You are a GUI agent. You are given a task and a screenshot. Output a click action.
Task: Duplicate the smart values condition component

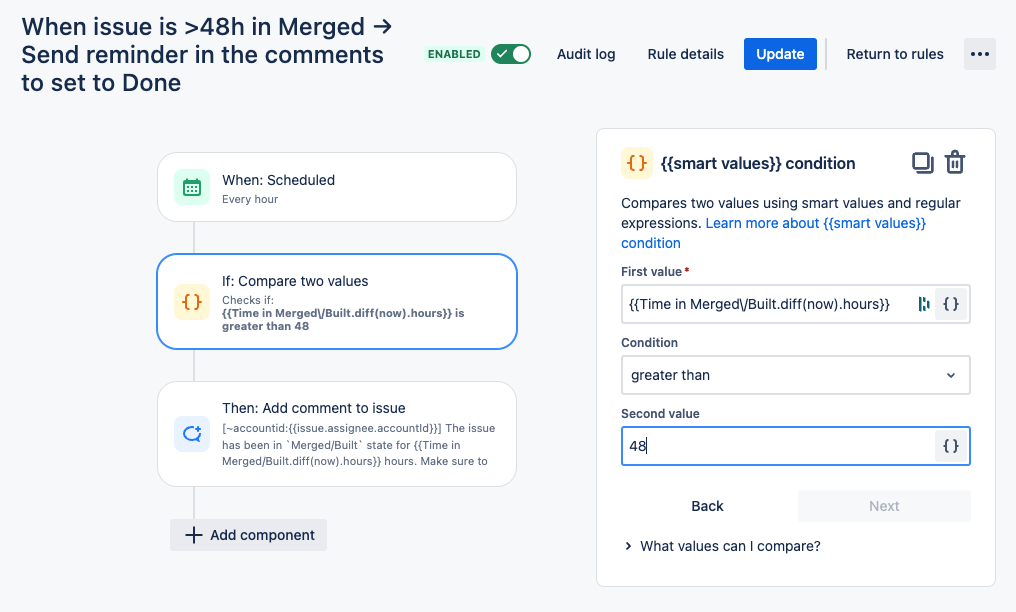[x=923, y=163]
